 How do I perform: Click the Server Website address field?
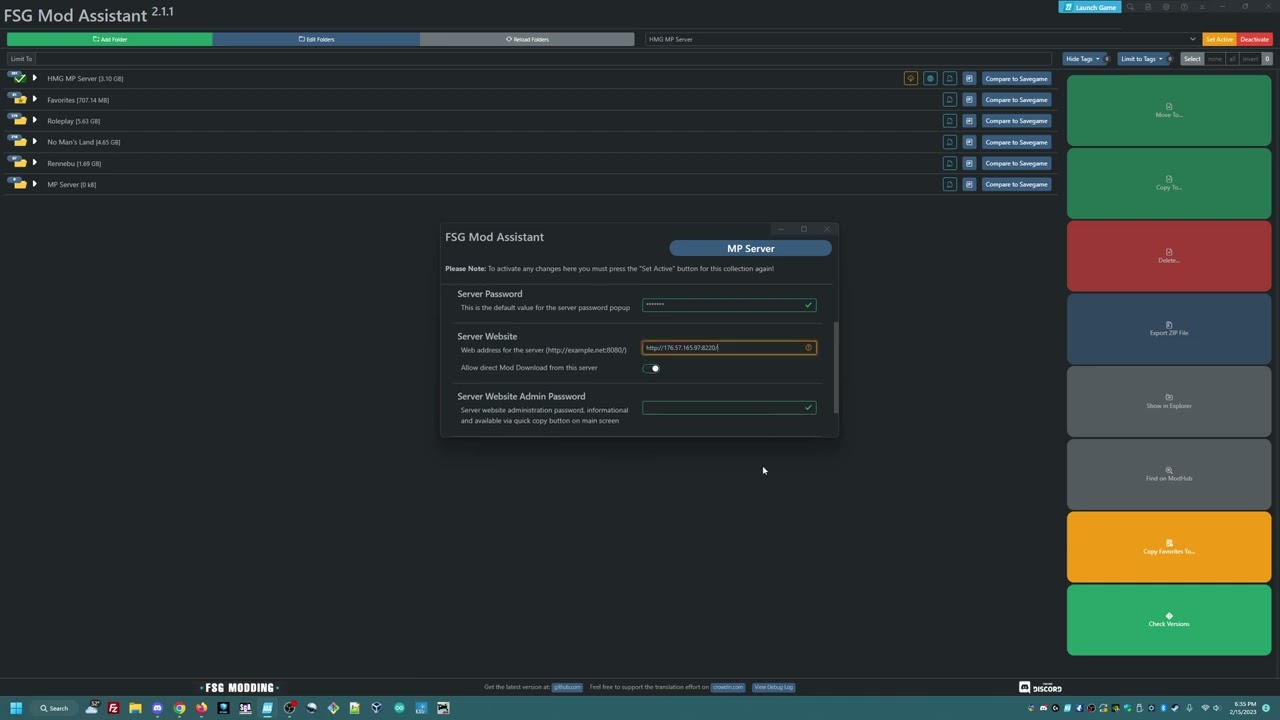(x=729, y=347)
